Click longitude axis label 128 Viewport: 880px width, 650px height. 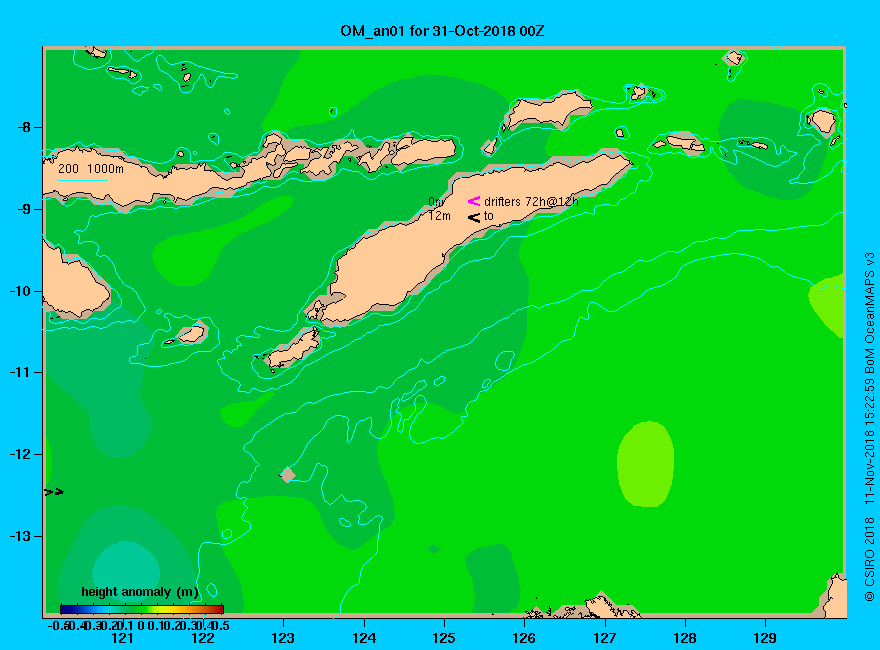tap(685, 638)
